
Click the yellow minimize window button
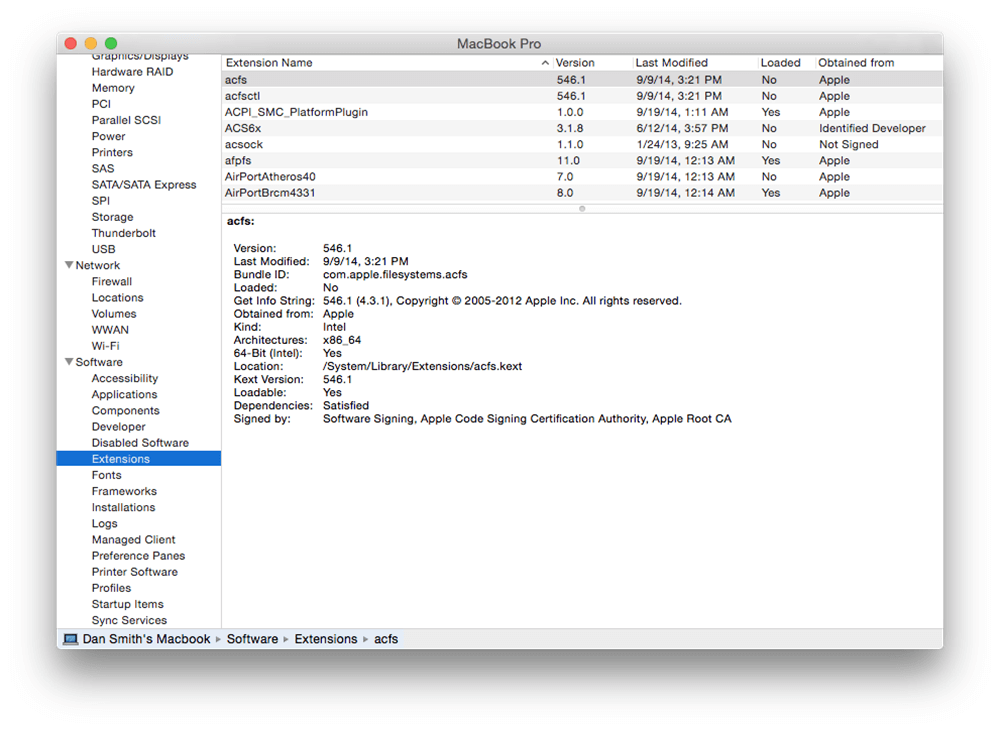[91, 44]
